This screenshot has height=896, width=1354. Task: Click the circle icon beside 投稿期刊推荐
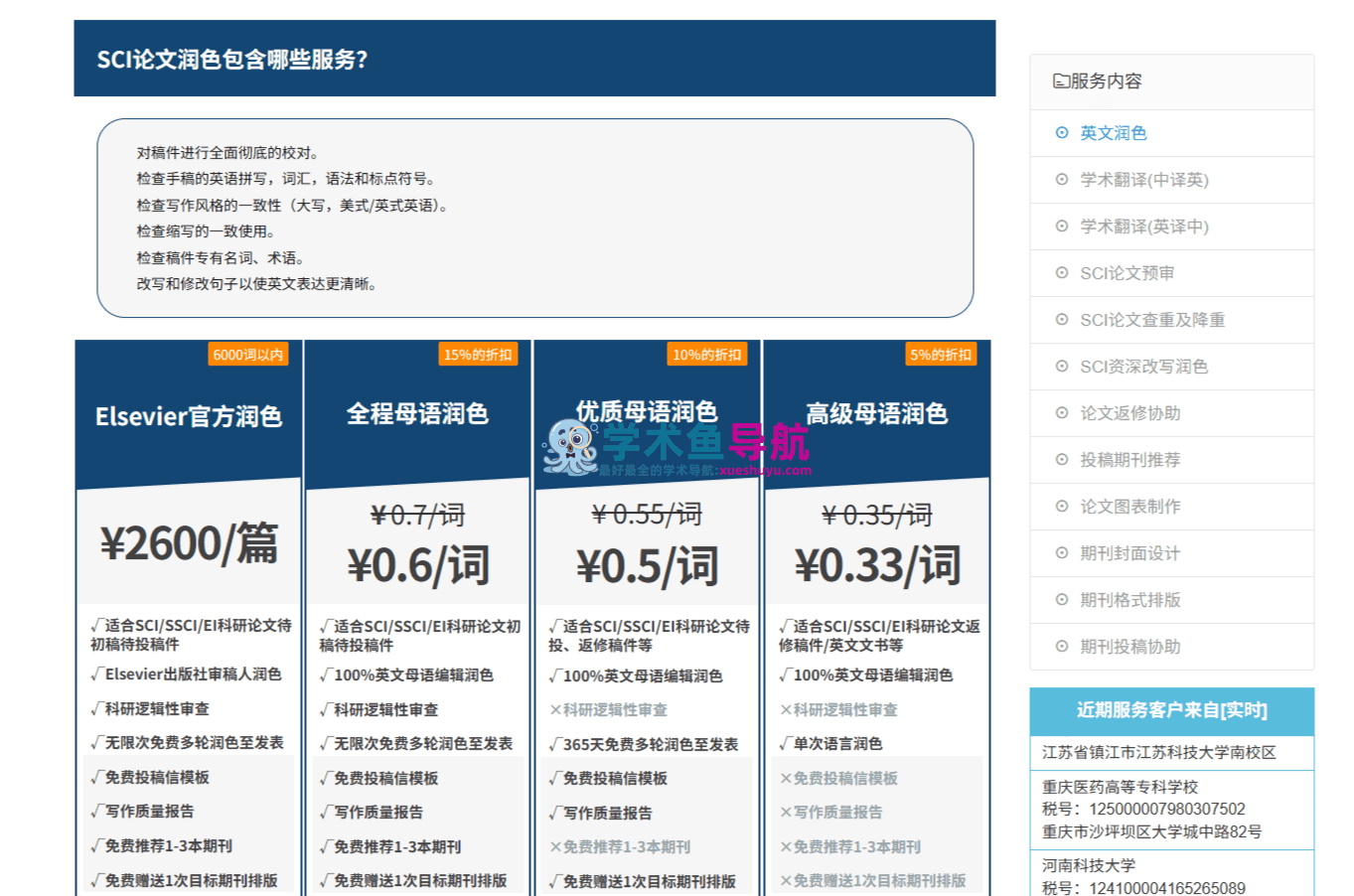(x=1062, y=460)
